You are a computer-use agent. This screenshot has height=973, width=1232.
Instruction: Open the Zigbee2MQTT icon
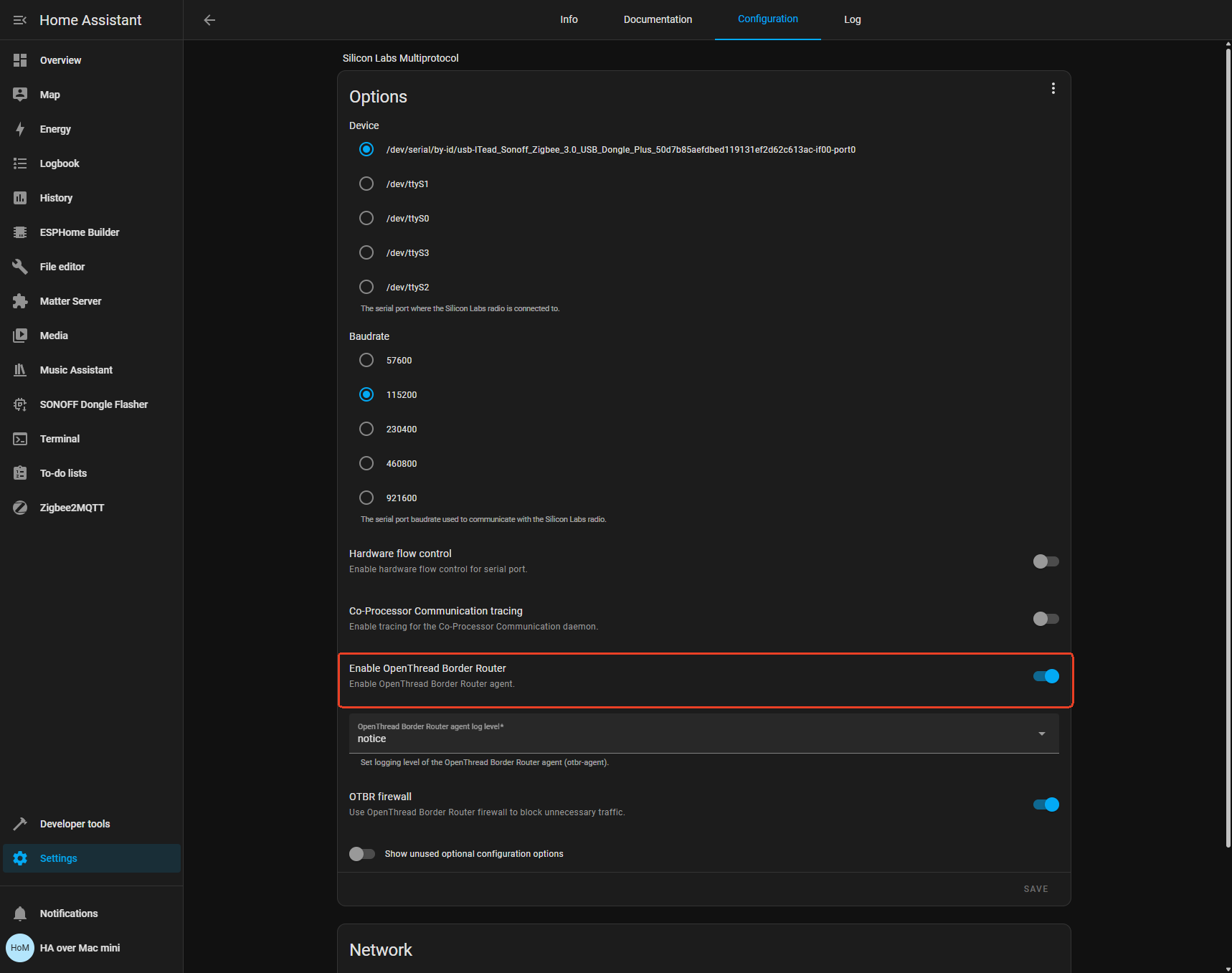(20, 508)
